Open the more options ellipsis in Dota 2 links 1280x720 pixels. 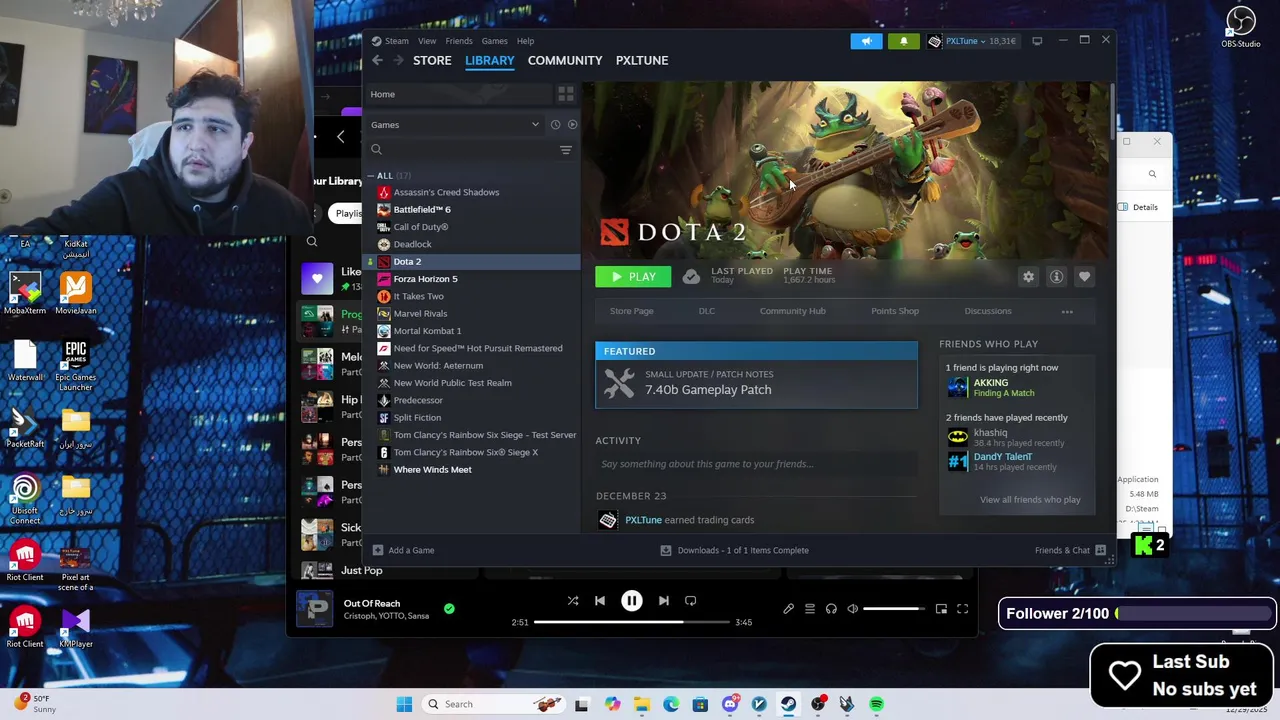(1067, 311)
